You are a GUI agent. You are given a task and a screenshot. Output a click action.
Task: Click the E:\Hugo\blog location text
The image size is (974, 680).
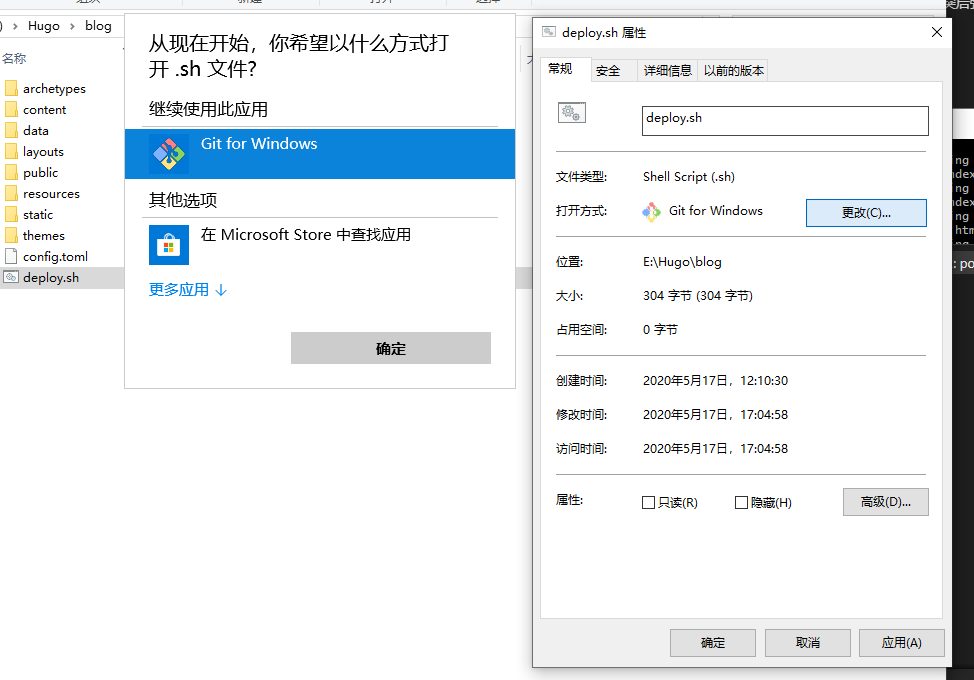(x=682, y=262)
